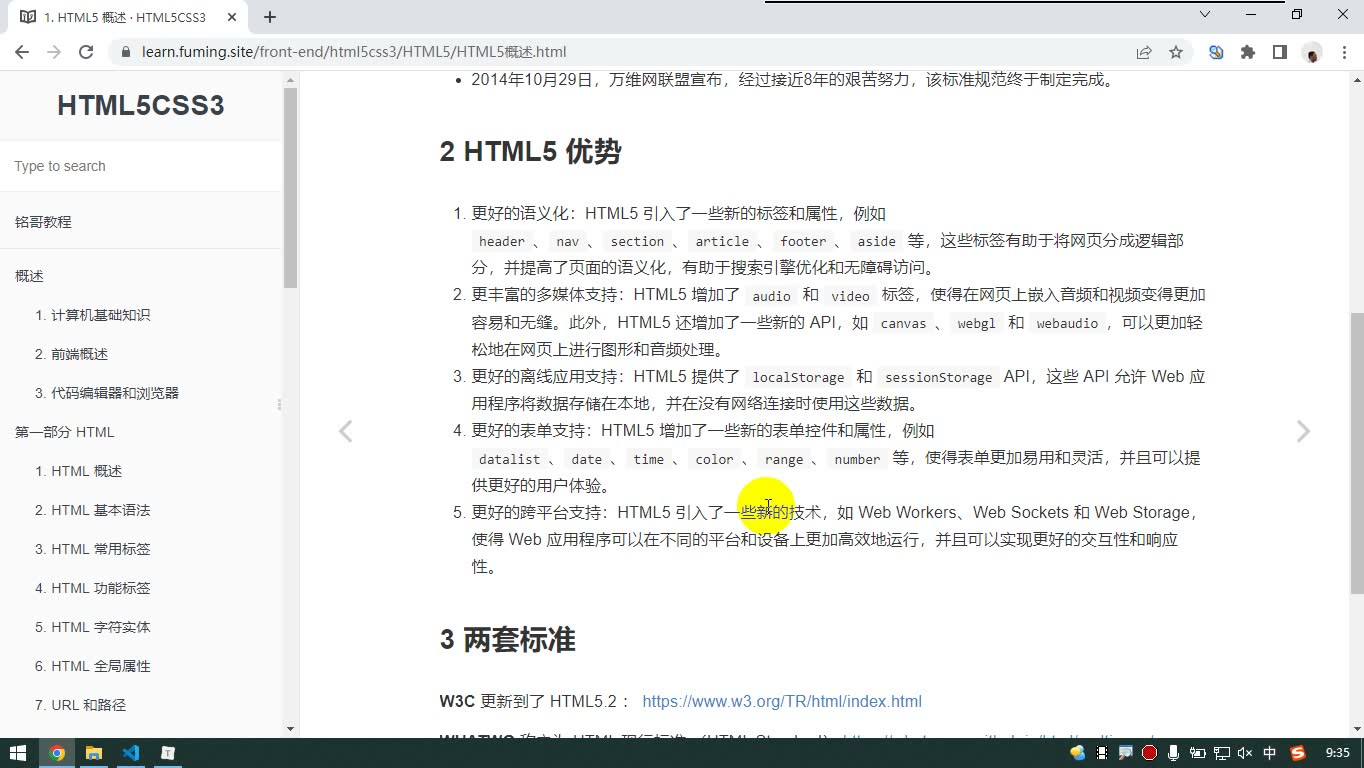The height and width of the screenshot is (768, 1364).
Task: Click the sidebar scrollbar down arrow
Action: [290, 729]
